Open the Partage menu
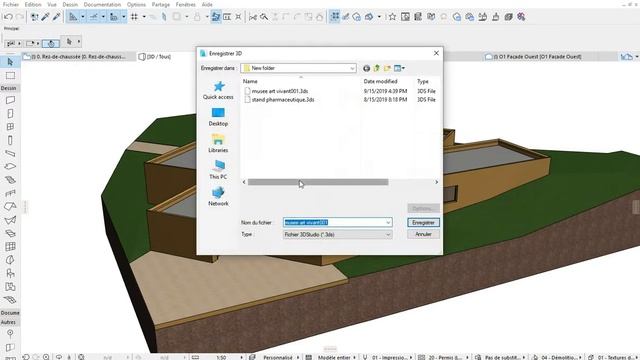The height and width of the screenshot is (360, 640). pos(161,4)
